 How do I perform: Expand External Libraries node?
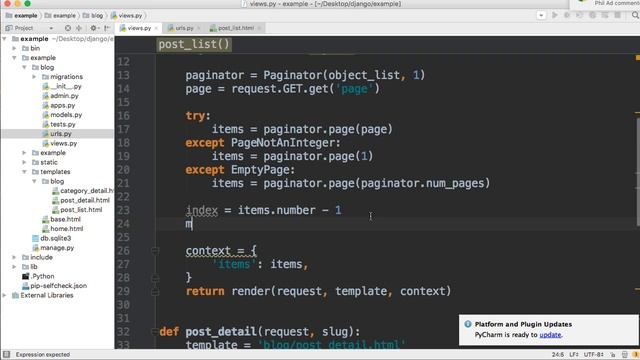4,295
